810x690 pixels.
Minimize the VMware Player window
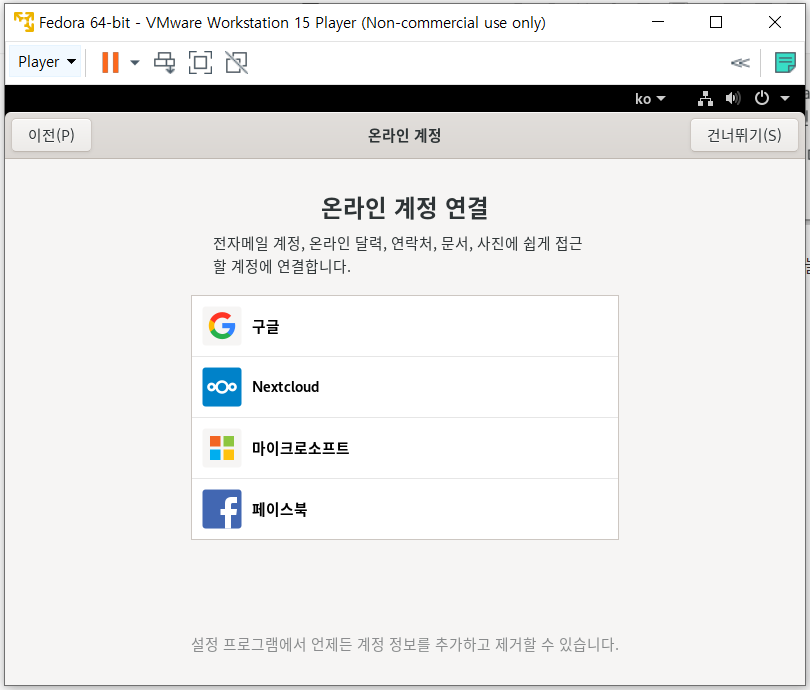(x=658, y=22)
